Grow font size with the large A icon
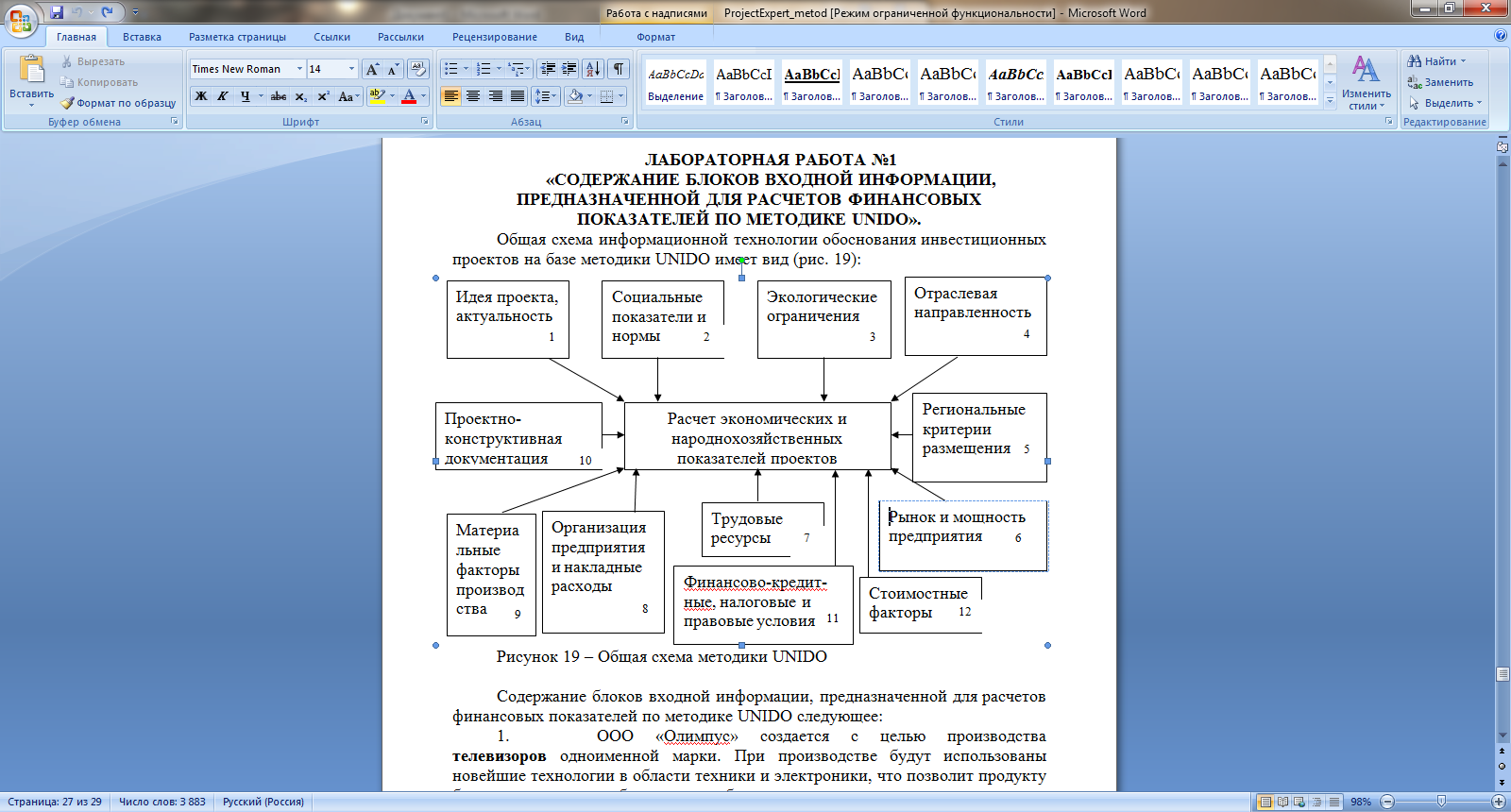Image resolution: width=1511 pixels, height=812 pixels. 373,69
